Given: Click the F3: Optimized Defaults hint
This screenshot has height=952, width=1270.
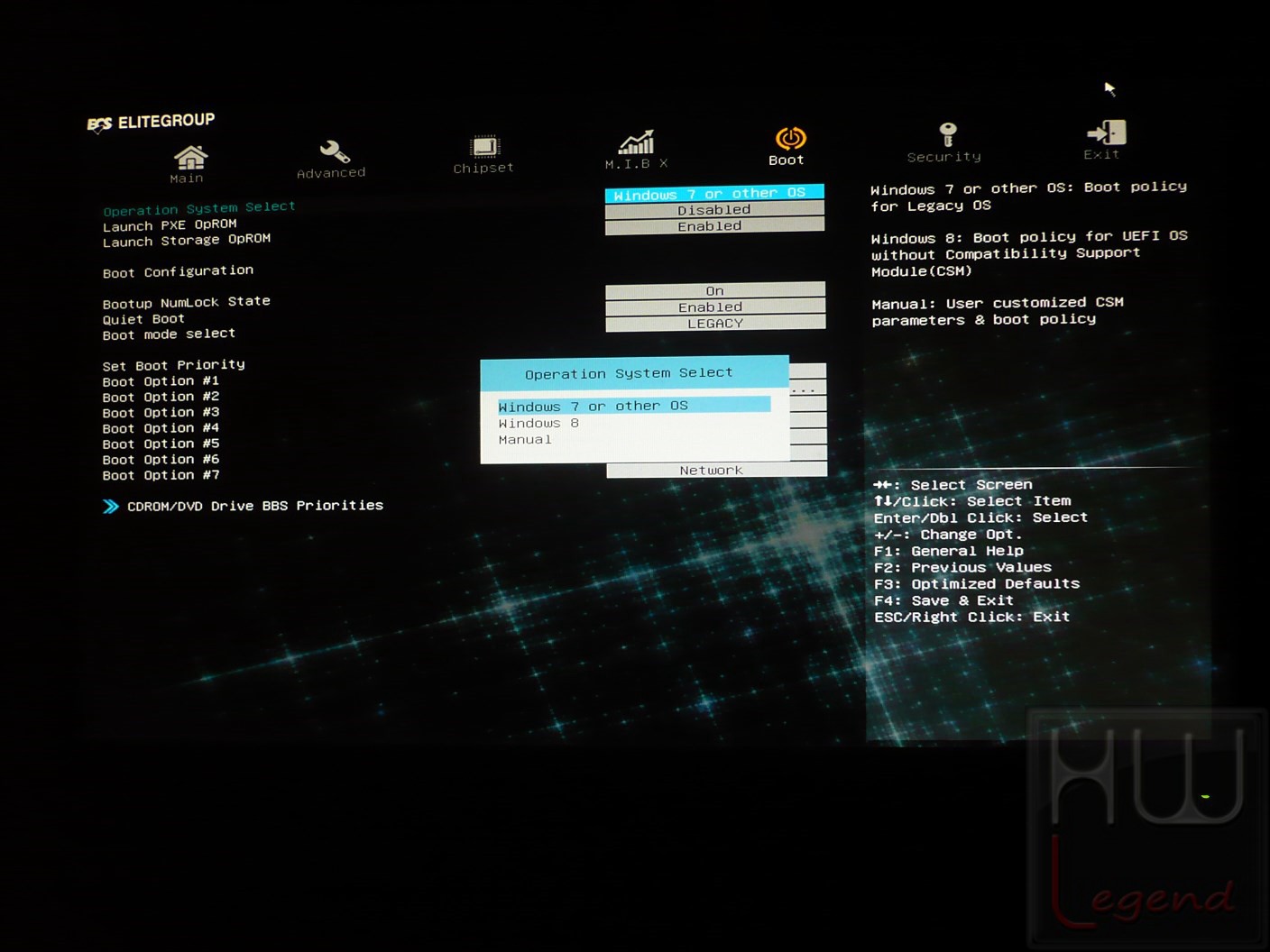Looking at the screenshot, I should pyautogui.click(x=977, y=583).
